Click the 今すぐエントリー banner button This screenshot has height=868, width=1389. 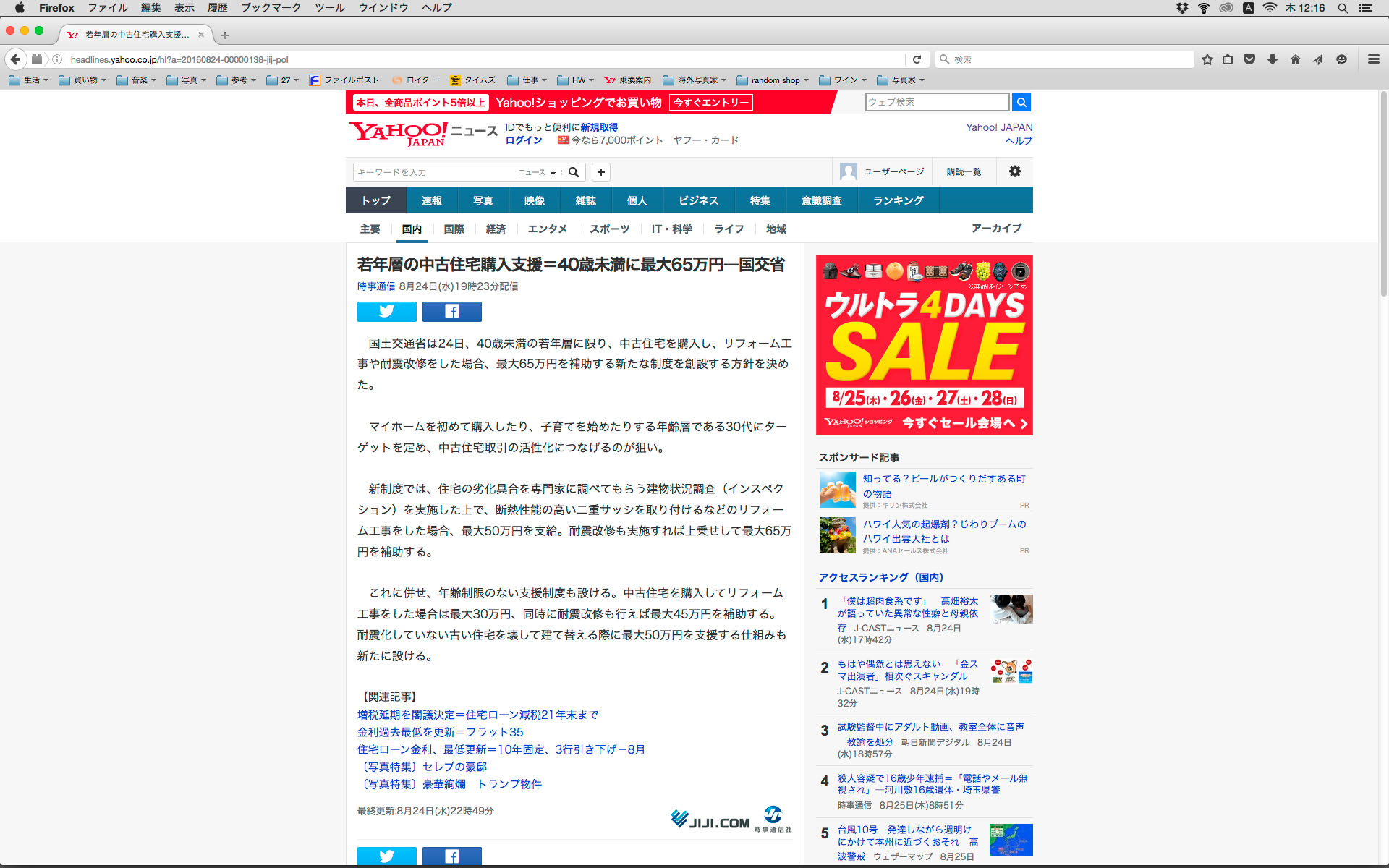[x=710, y=103]
